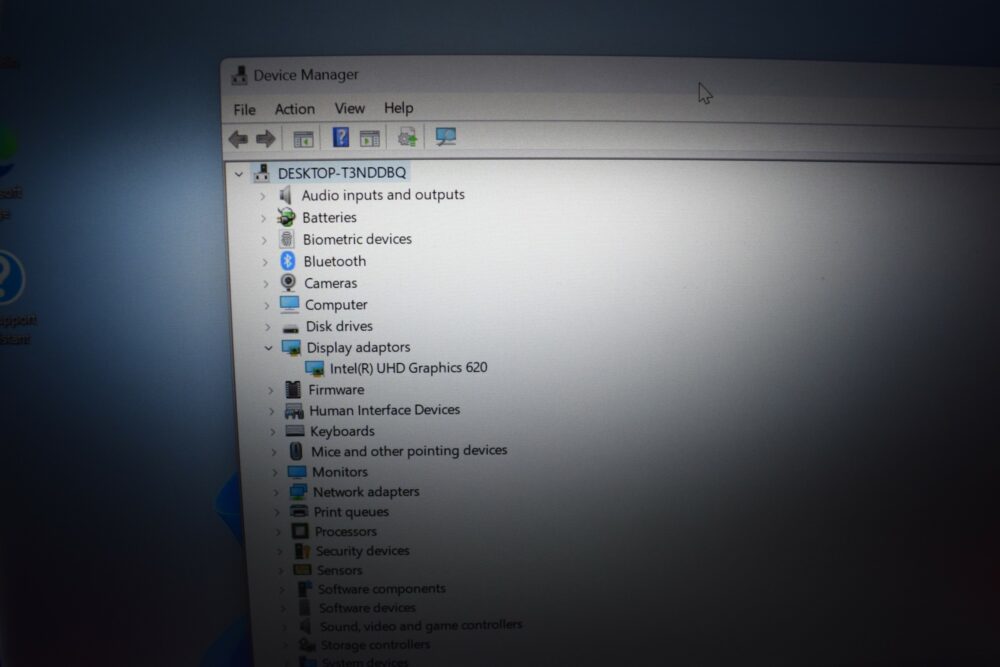Click the Processors icon

pos(300,531)
